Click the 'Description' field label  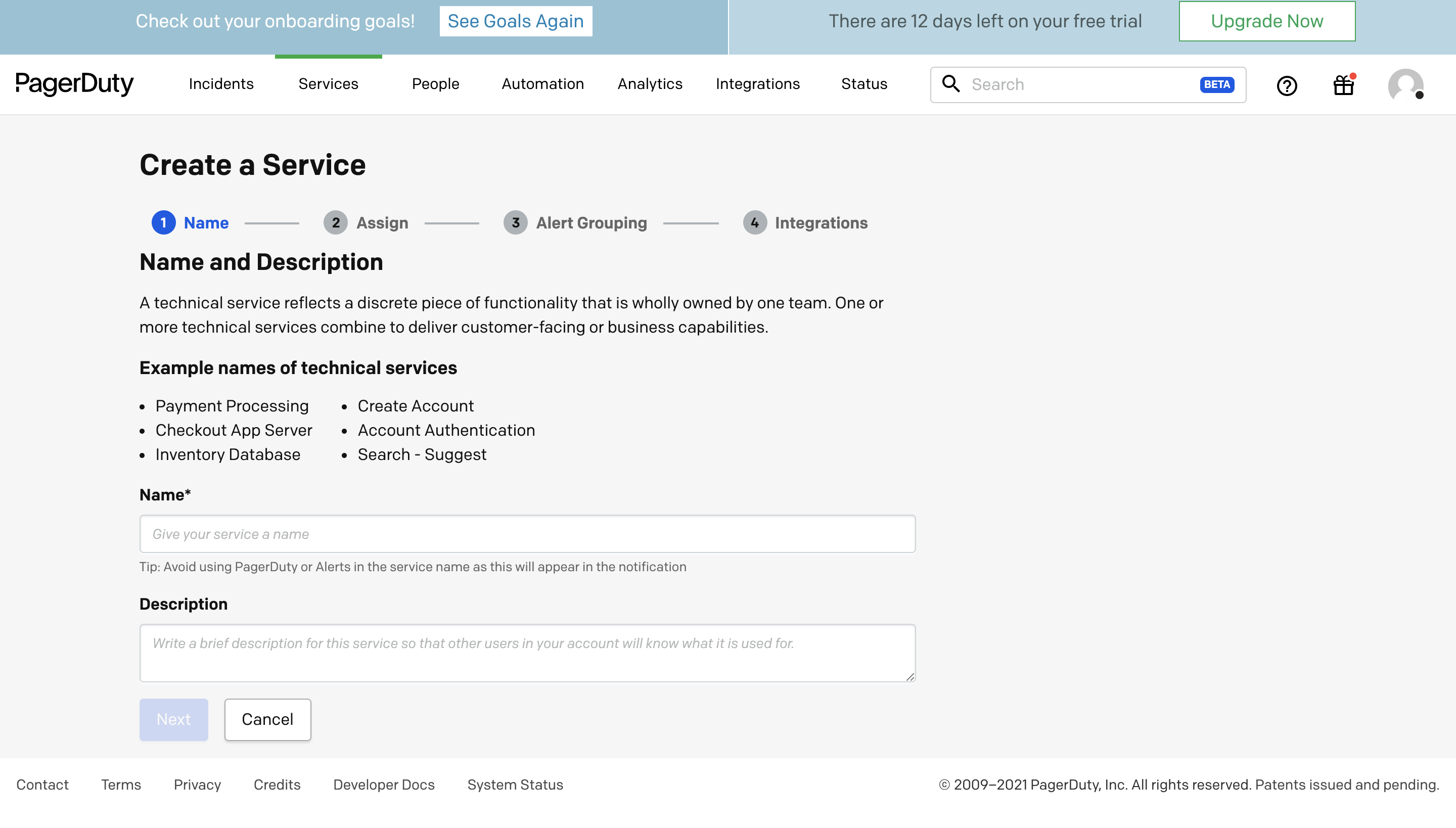(x=183, y=604)
